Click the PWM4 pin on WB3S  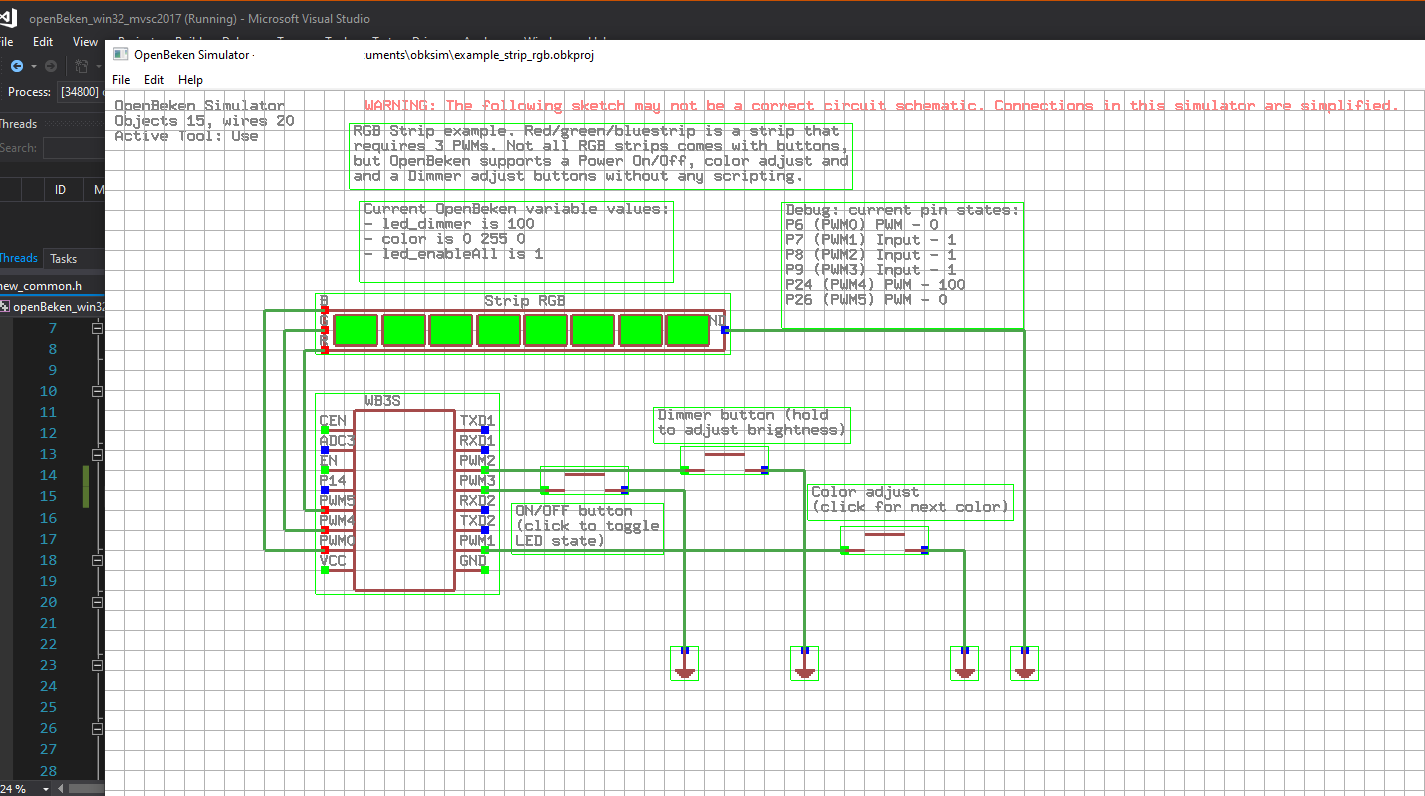325,529
